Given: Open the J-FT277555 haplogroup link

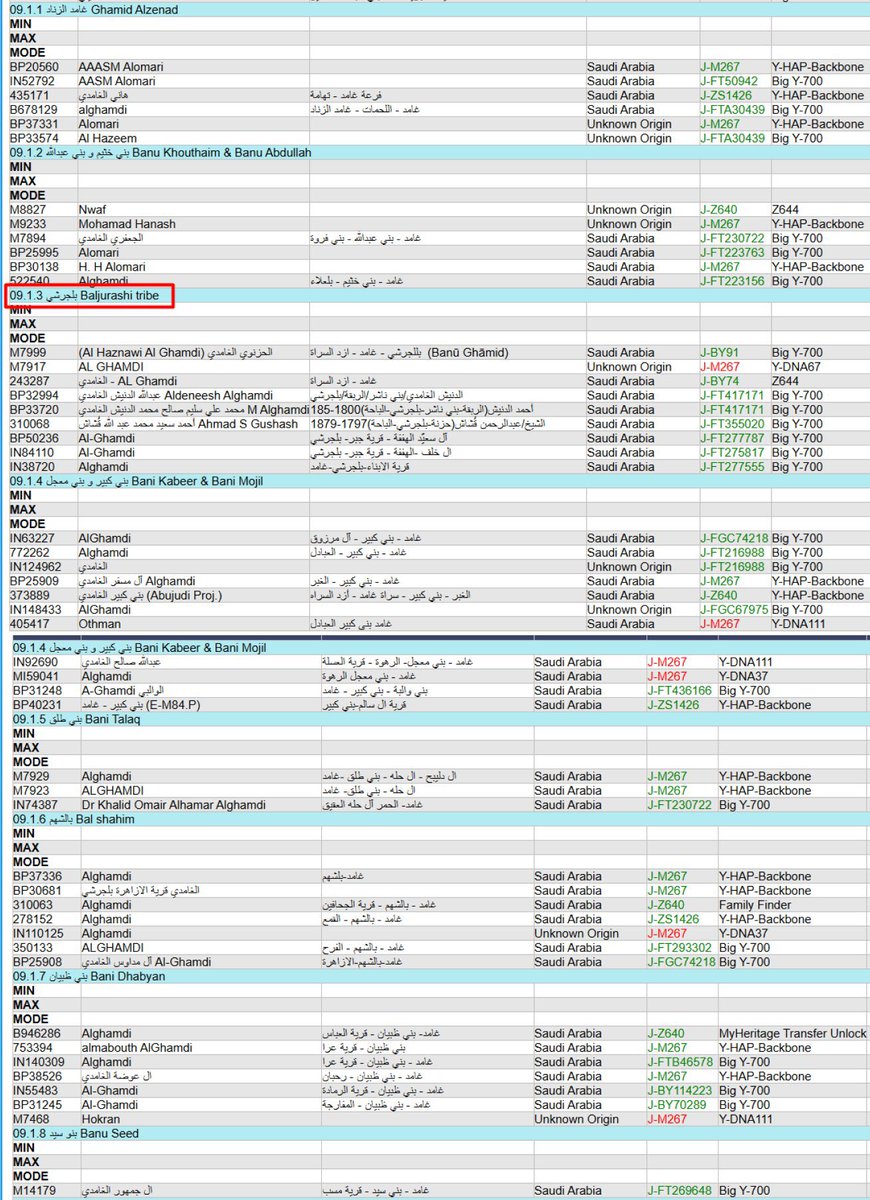Looking at the screenshot, I should click(733, 466).
